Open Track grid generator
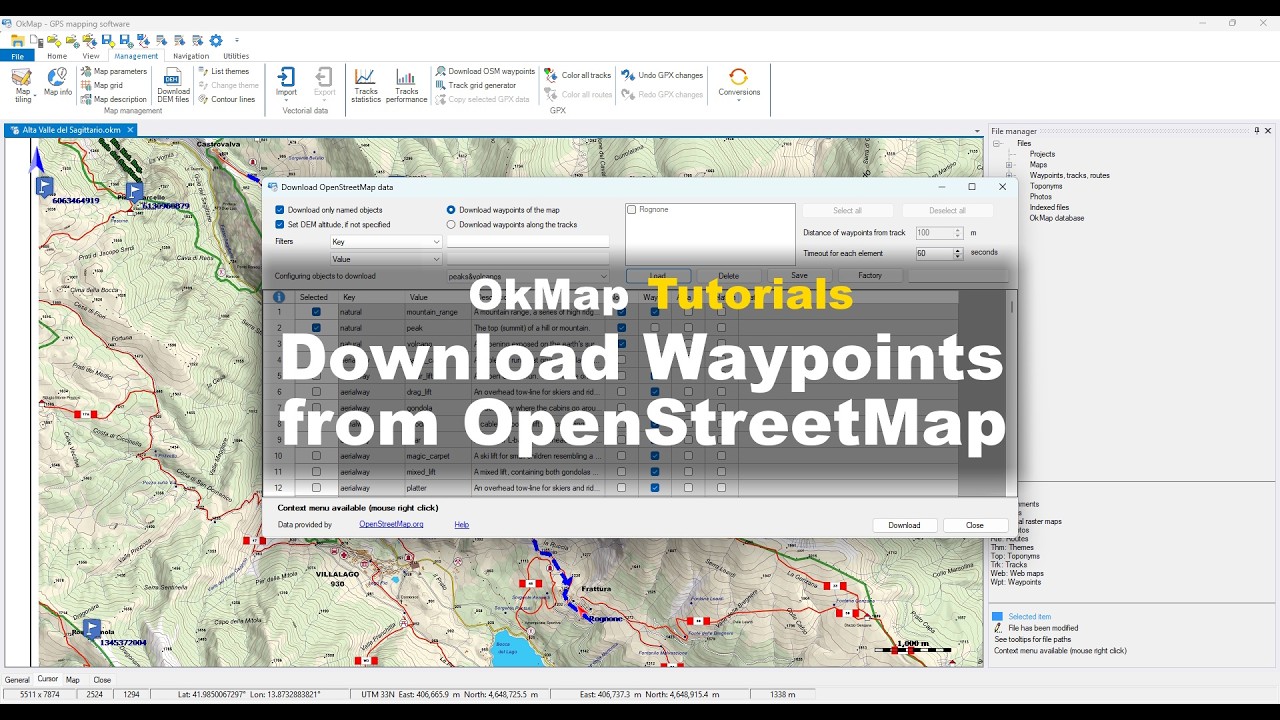The width and height of the screenshot is (1280, 720). point(475,85)
